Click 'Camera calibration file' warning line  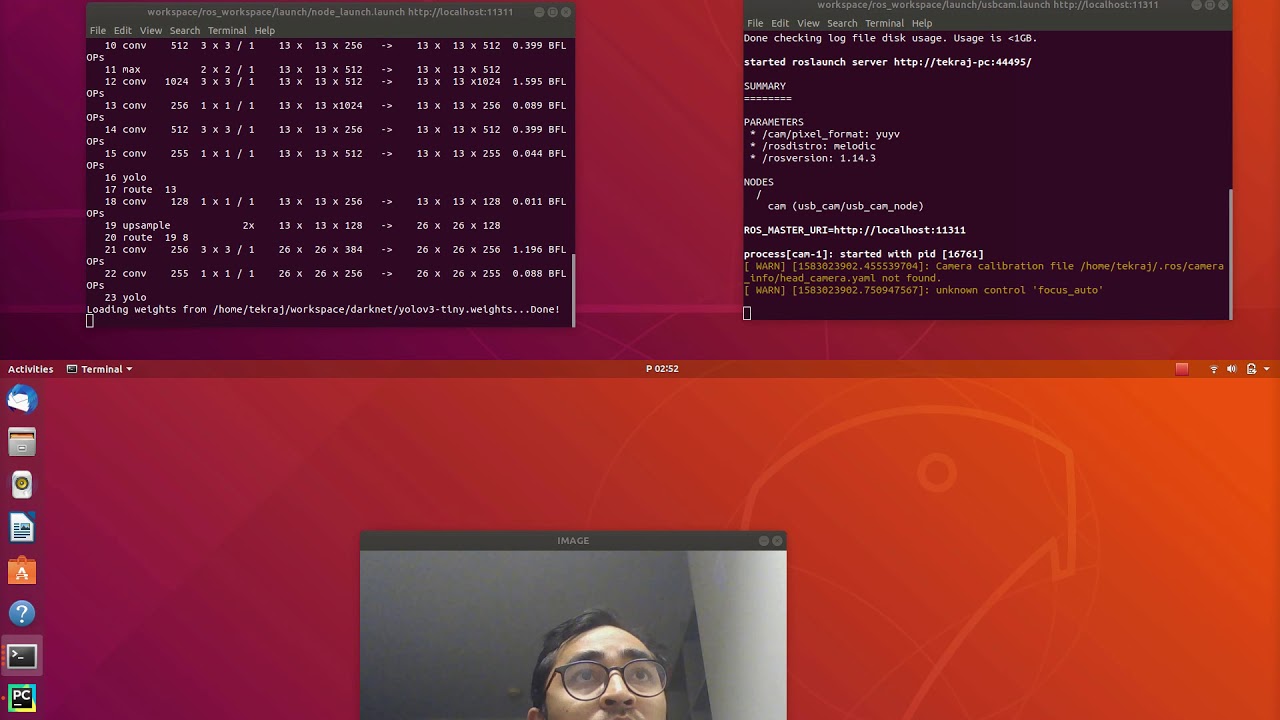click(984, 272)
